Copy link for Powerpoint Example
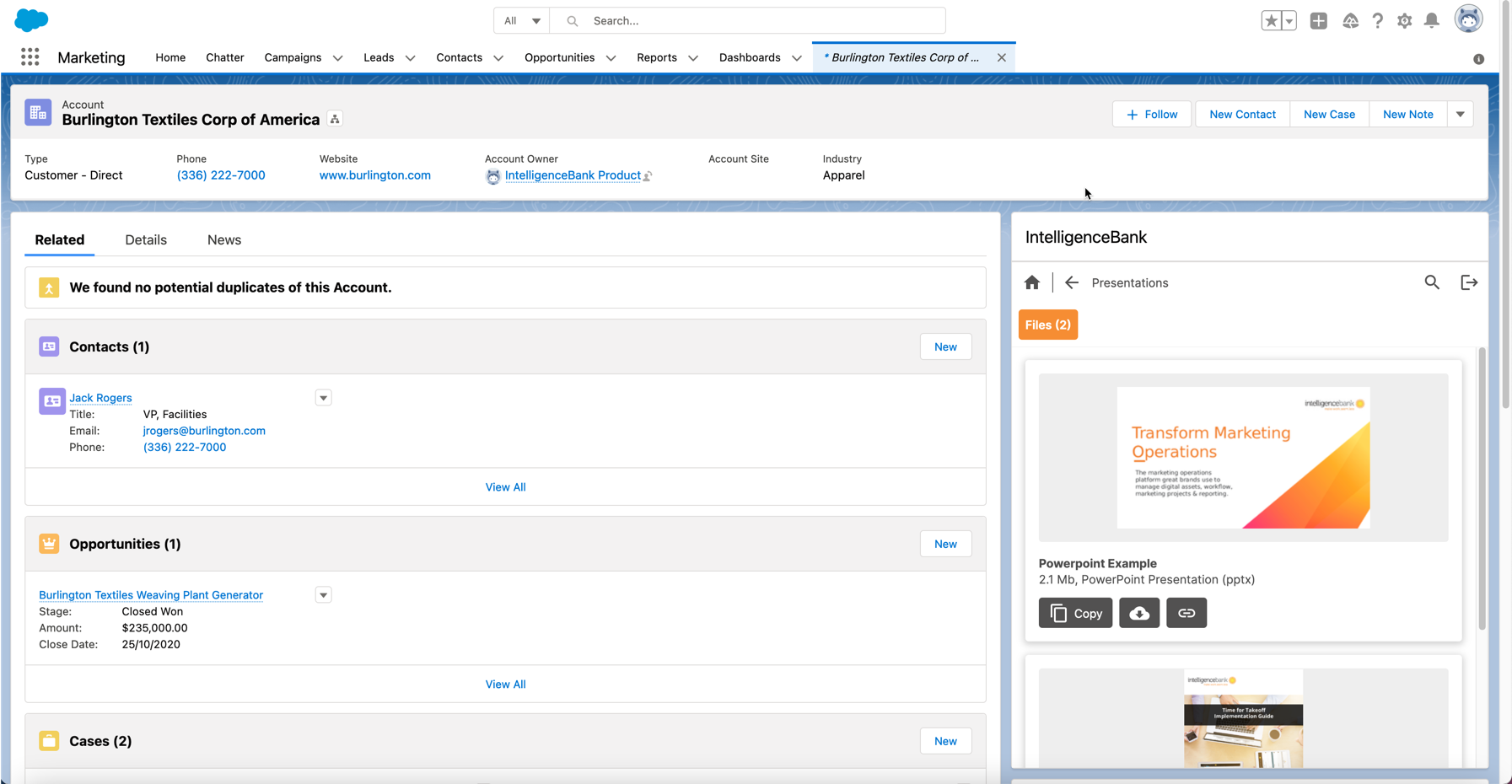The width and height of the screenshot is (1512, 784). 1186,613
